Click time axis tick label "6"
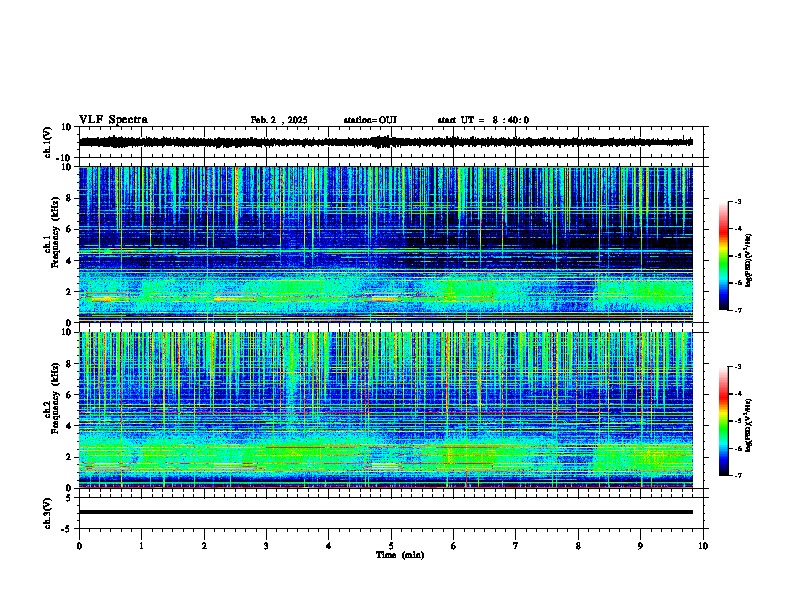Viewport: 792px width, 612px height. (x=454, y=546)
